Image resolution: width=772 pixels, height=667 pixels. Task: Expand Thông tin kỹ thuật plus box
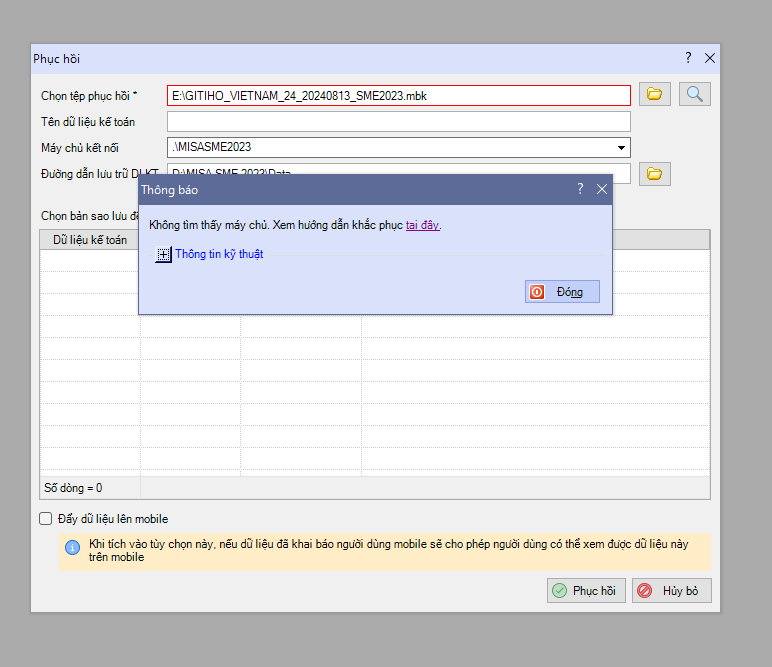[x=163, y=254]
